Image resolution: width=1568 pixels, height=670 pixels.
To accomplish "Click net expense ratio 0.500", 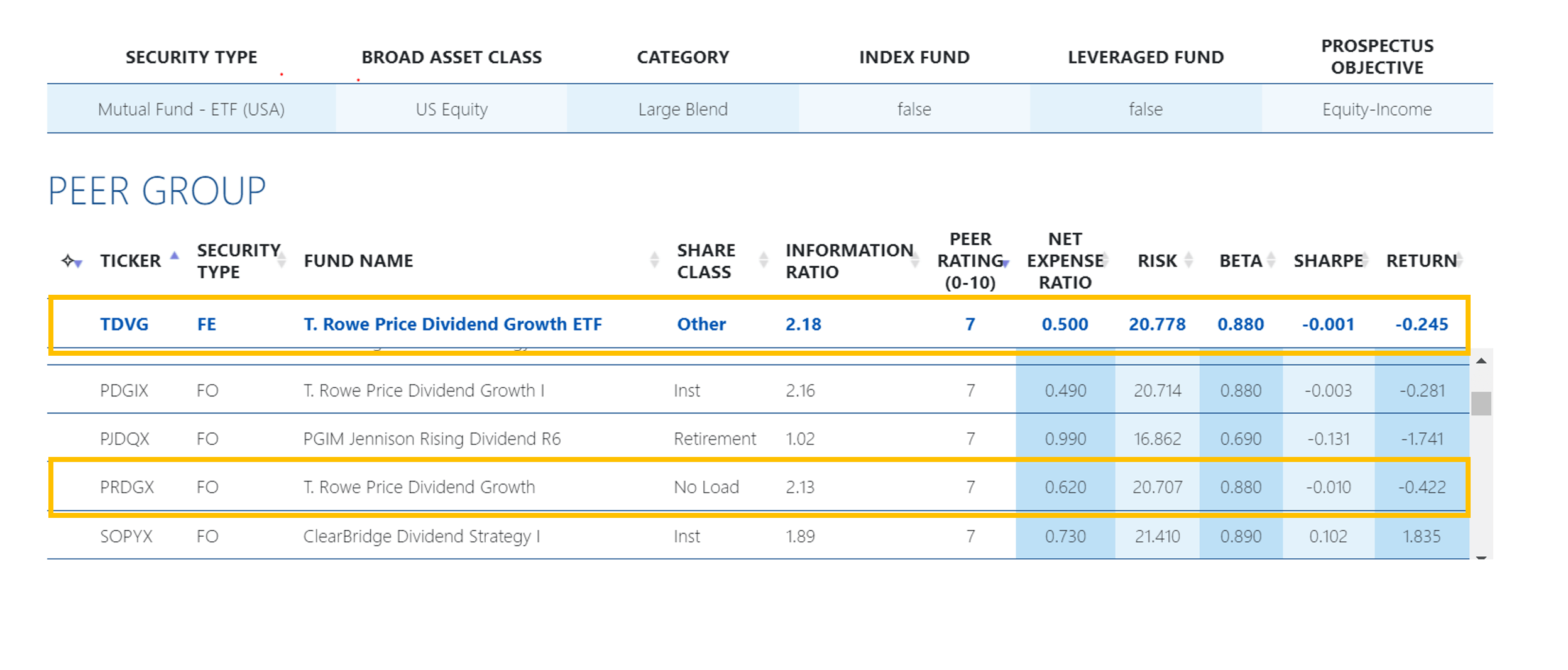I will coord(1065,324).
